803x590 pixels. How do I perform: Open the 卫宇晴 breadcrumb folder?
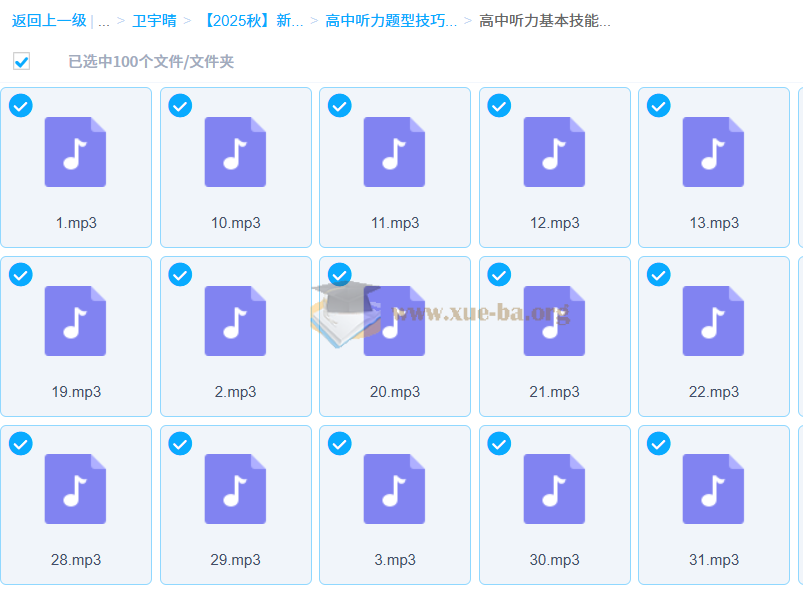point(154,21)
